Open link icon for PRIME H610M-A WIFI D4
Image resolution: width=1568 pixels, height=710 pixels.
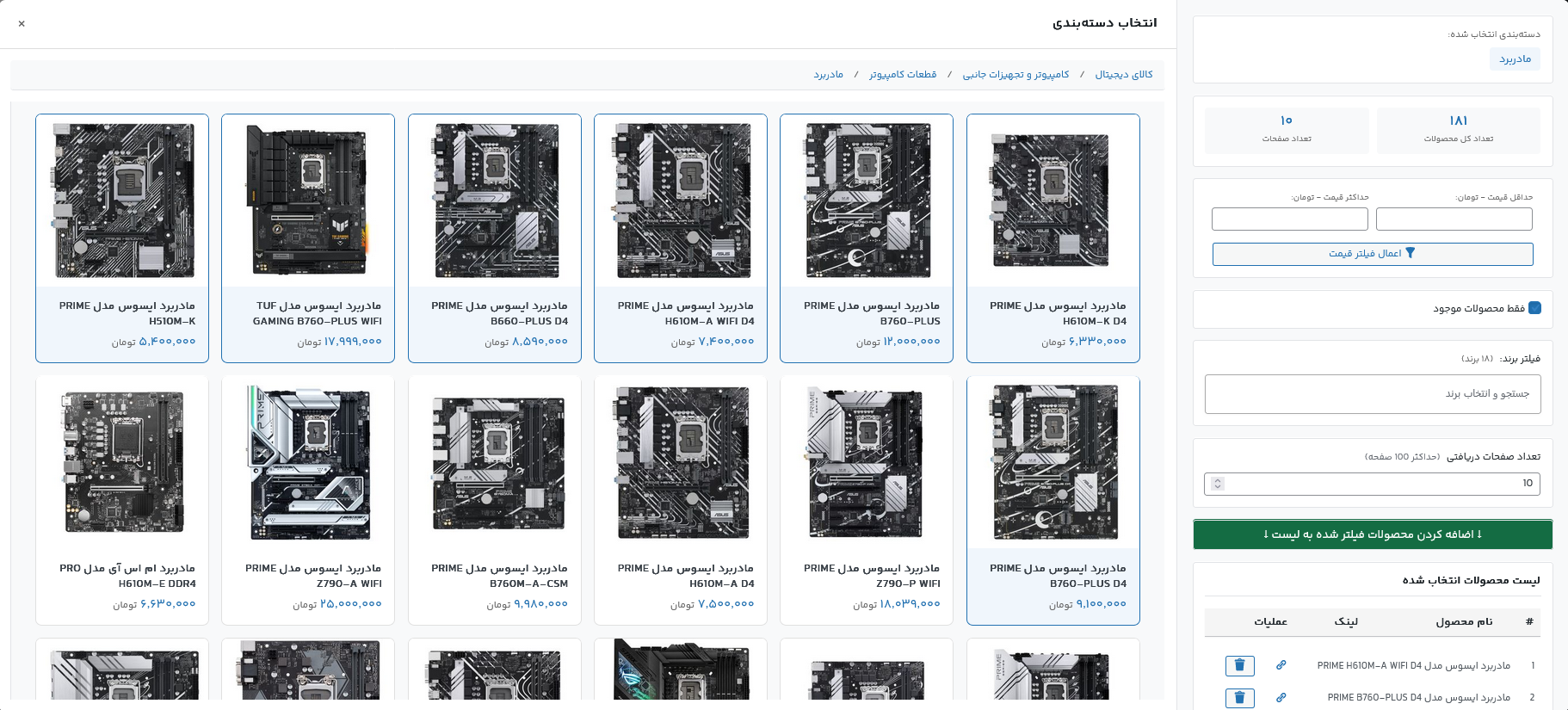tap(1281, 665)
